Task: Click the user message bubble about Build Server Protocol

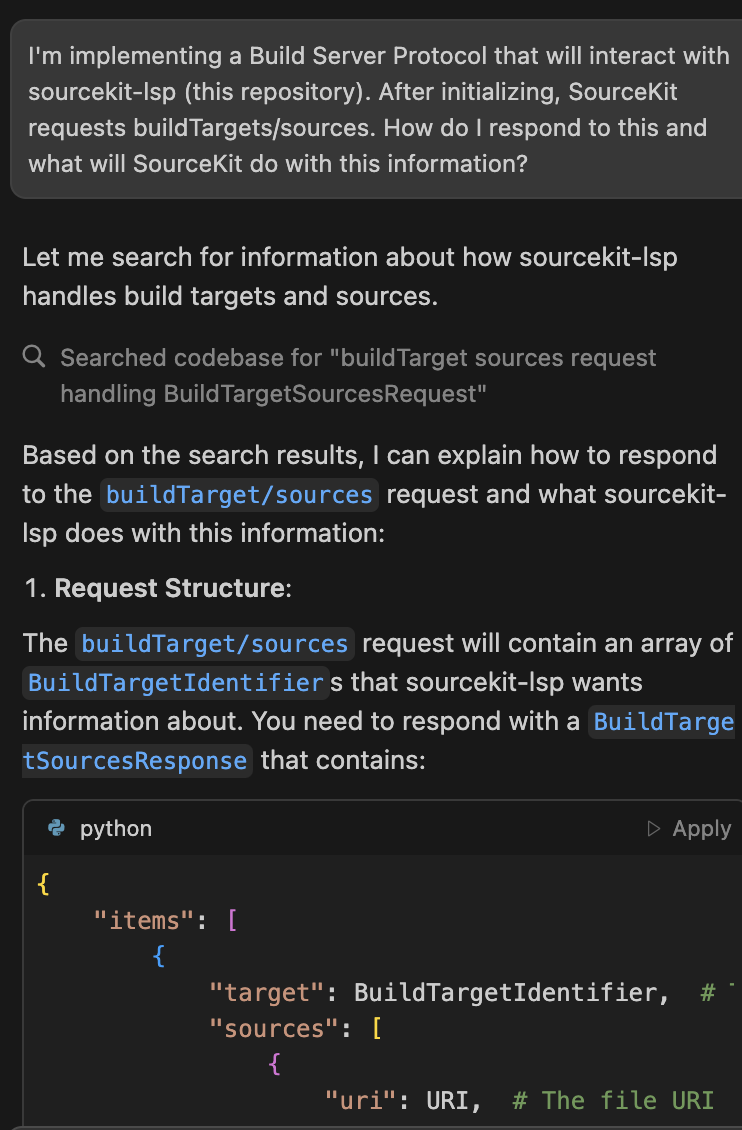Action: click(377, 110)
